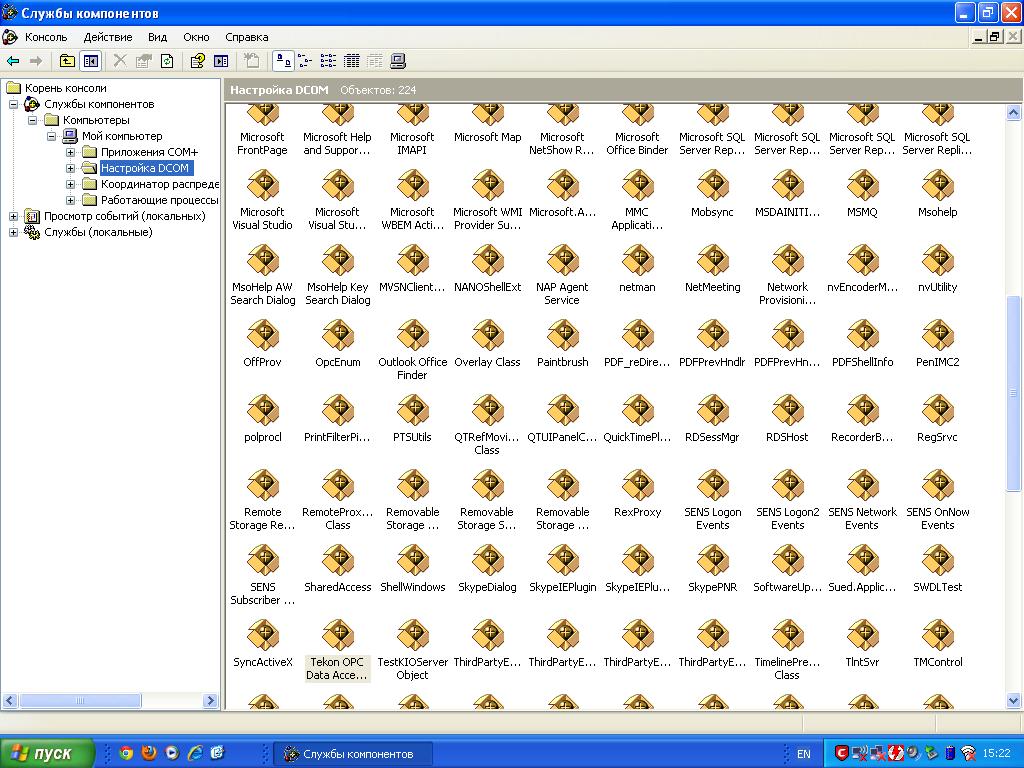Click the Refresh toolbar icon
The height and width of the screenshot is (768, 1024).
[x=167, y=61]
